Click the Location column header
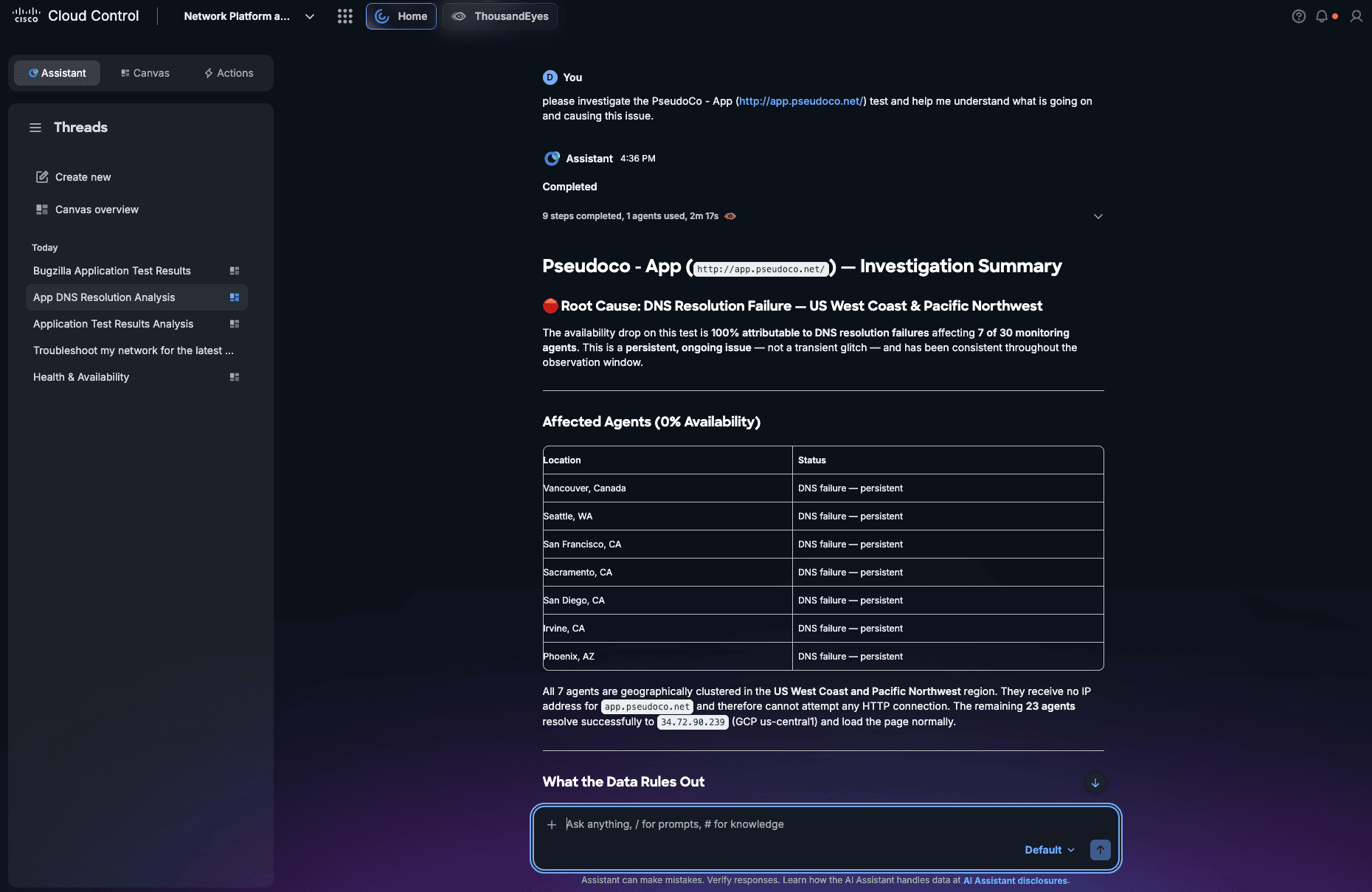 pos(668,460)
